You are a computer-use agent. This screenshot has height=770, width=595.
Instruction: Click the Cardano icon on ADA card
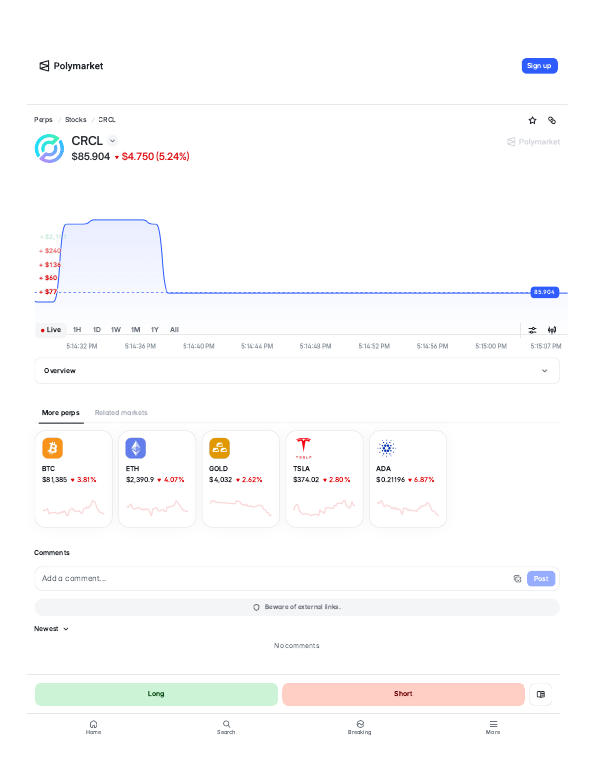click(386, 448)
